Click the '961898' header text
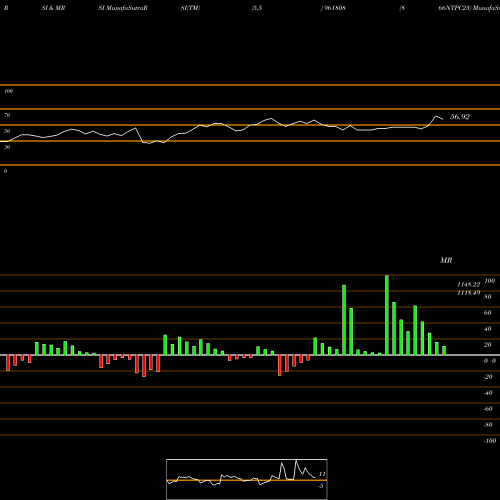 pyautogui.click(x=334, y=8)
